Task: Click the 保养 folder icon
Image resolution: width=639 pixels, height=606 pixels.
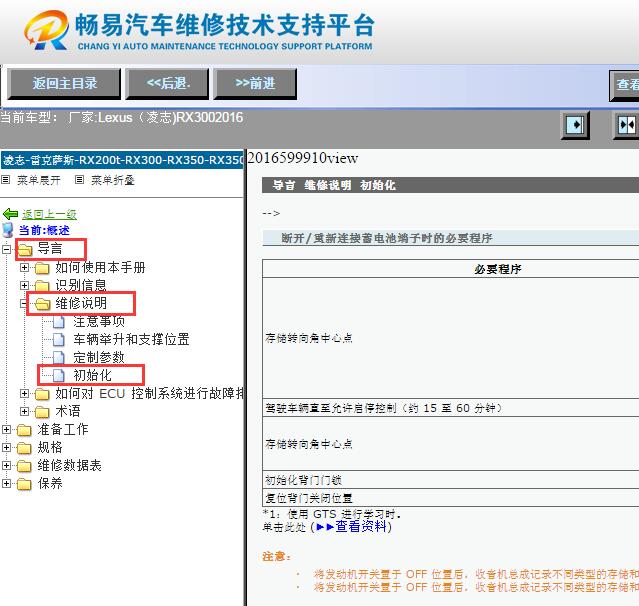Action: (x=24, y=484)
